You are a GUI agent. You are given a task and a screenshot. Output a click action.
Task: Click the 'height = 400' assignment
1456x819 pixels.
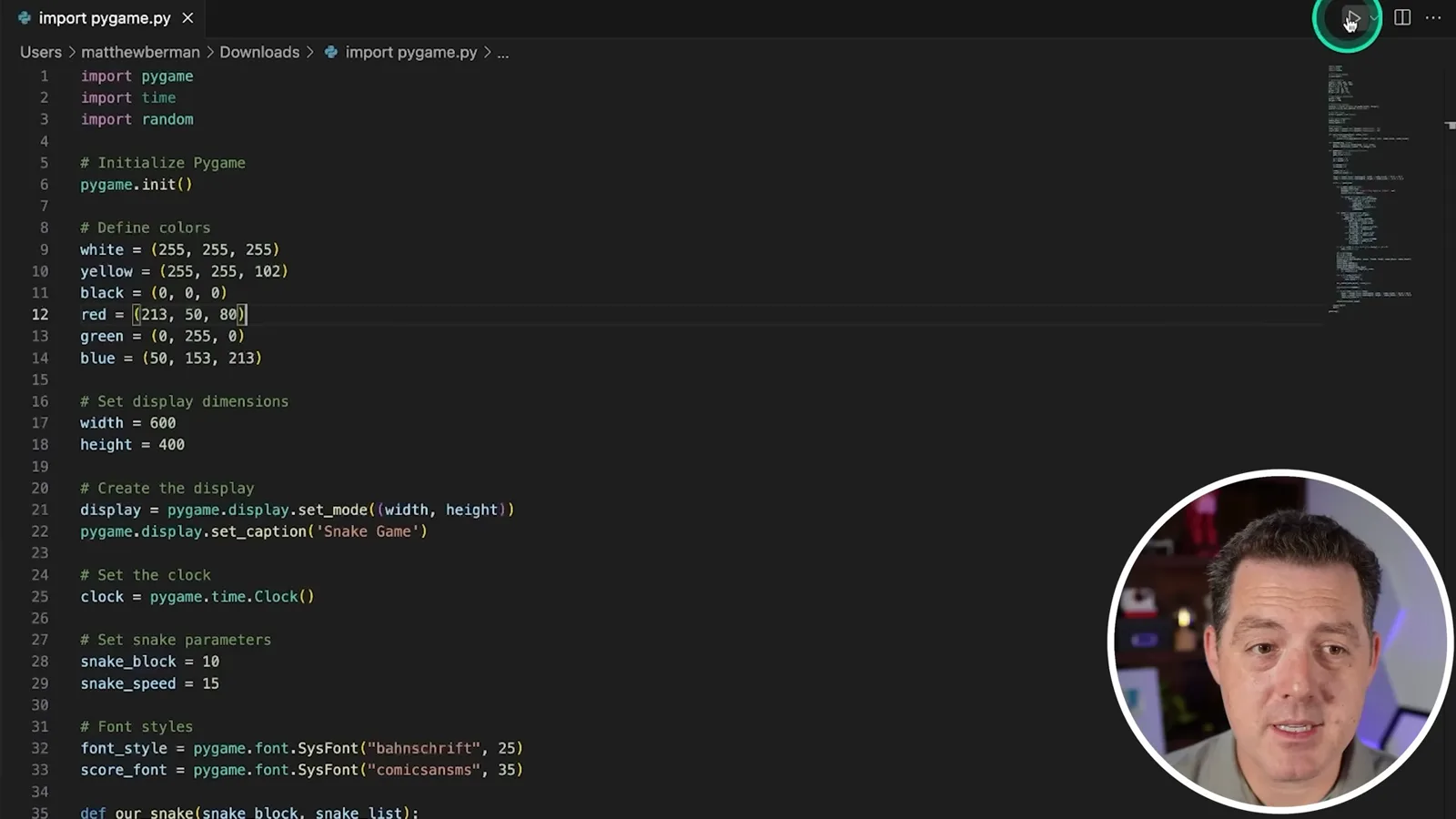coord(133,445)
